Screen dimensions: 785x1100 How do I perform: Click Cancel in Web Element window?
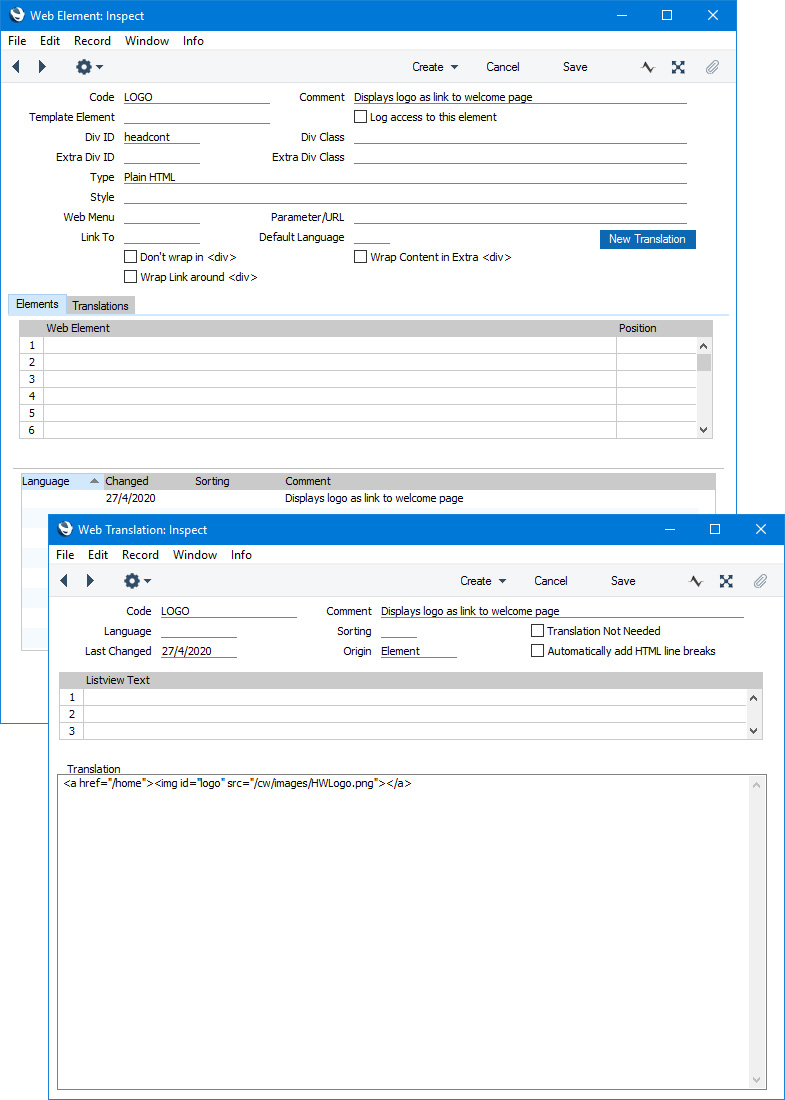pyautogui.click(x=503, y=67)
